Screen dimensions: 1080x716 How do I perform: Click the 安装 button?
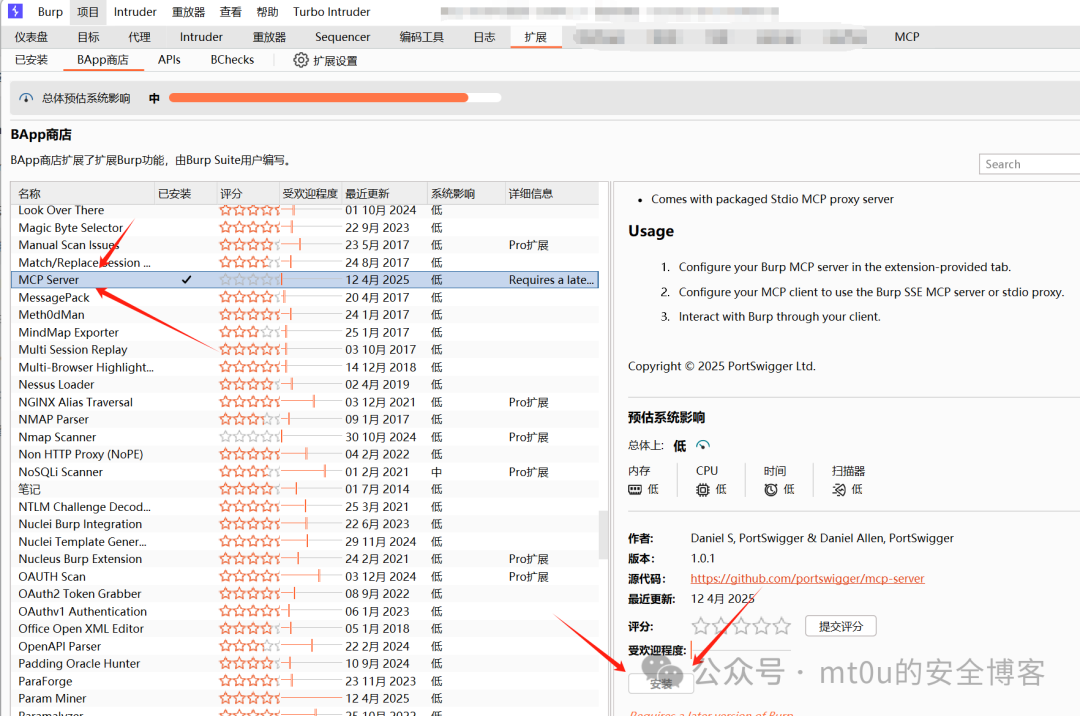[661, 684]
